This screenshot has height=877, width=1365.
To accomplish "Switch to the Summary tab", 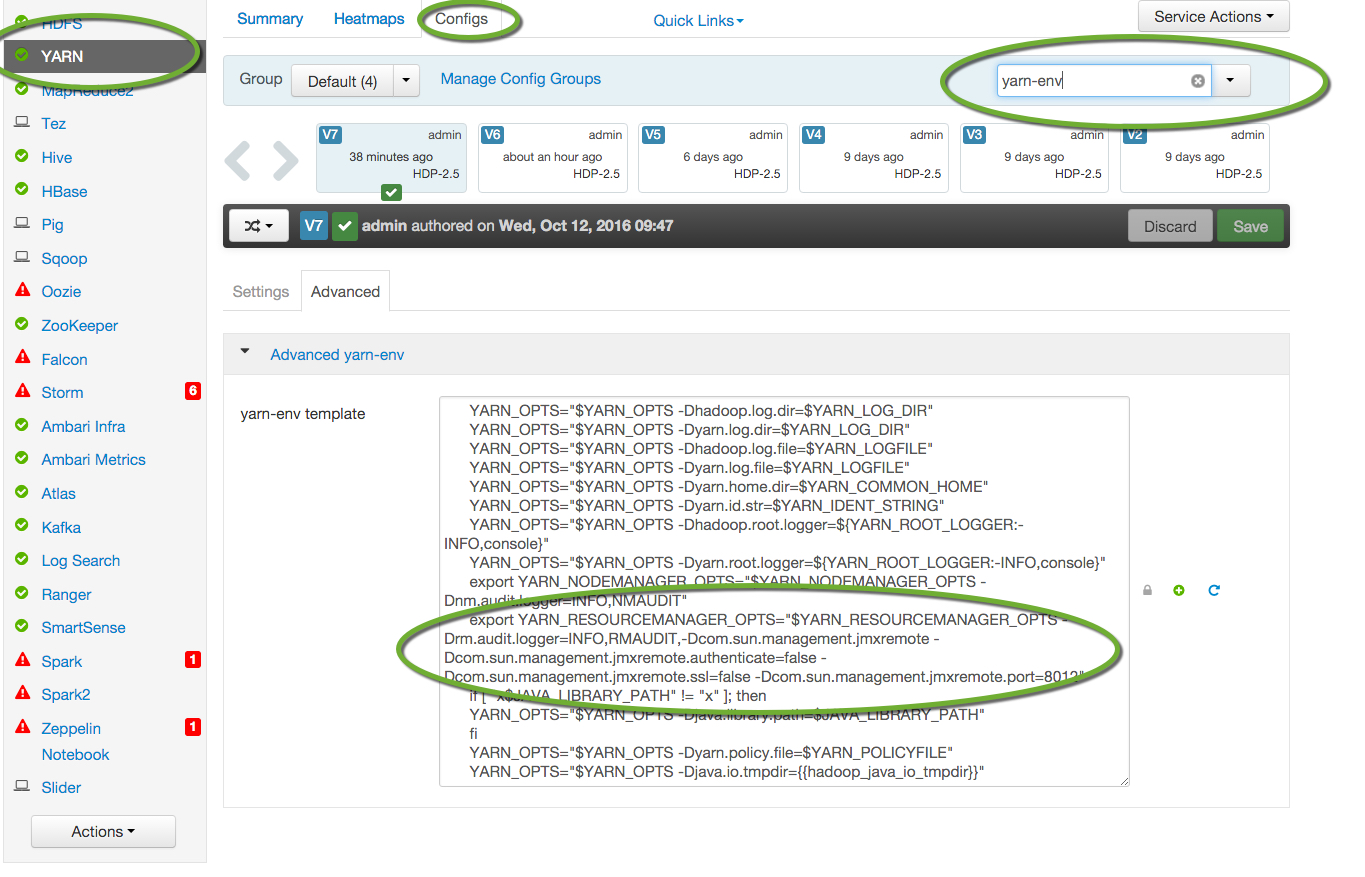I will click(269, 18).
